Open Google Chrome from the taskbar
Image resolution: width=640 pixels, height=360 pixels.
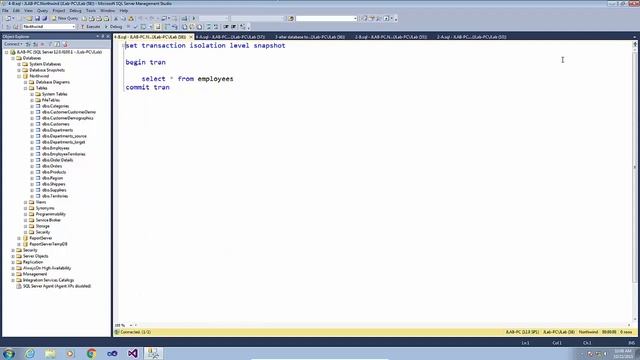point(91,353)
